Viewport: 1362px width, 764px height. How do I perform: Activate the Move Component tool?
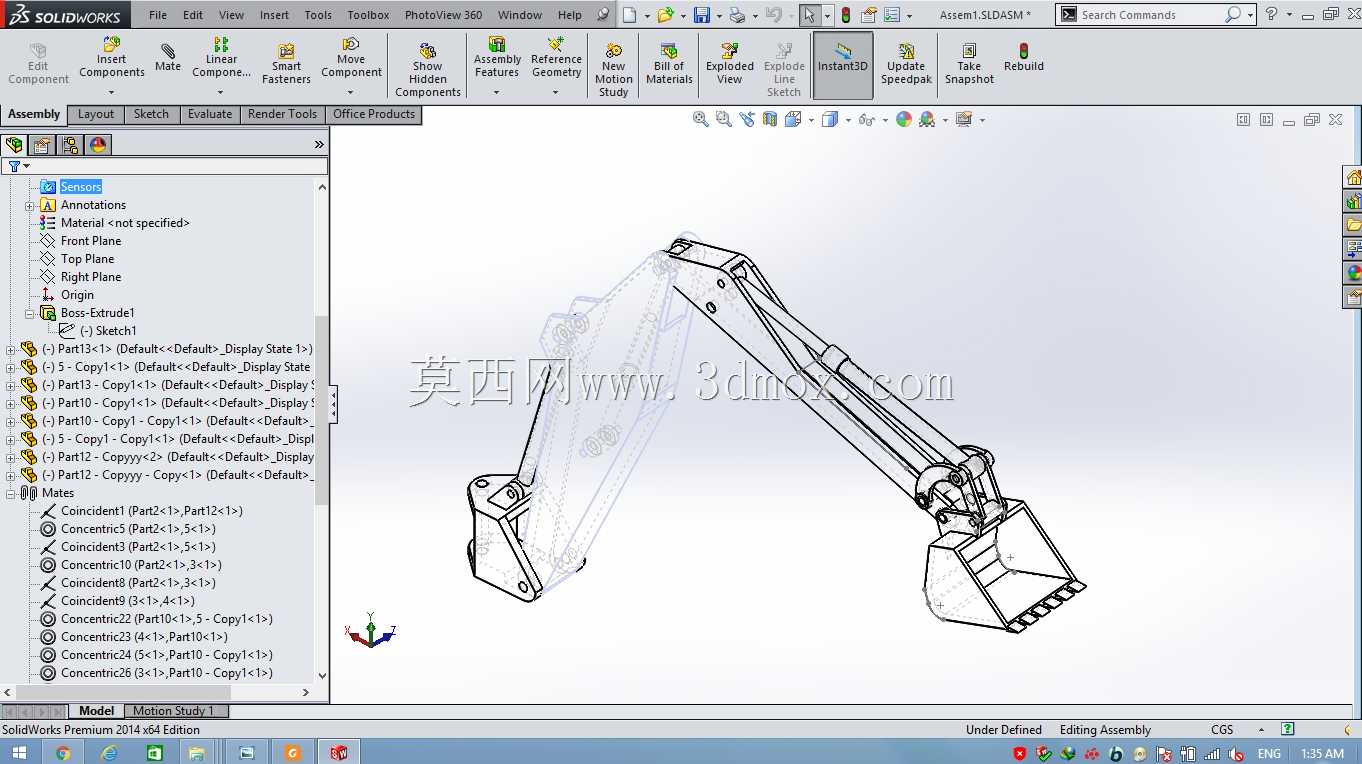point(351,58)
